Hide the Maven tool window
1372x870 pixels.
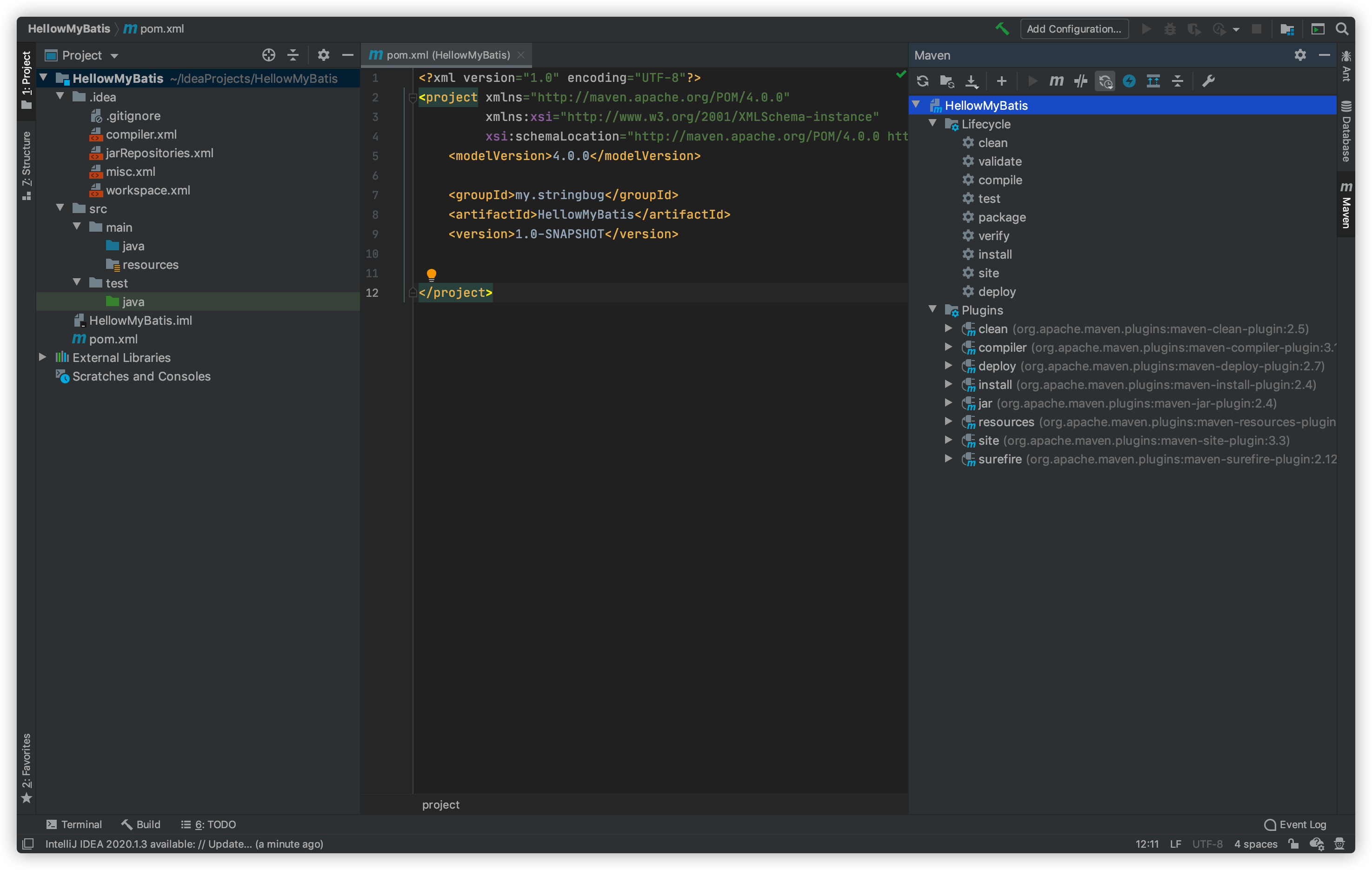click(1324, 55)
